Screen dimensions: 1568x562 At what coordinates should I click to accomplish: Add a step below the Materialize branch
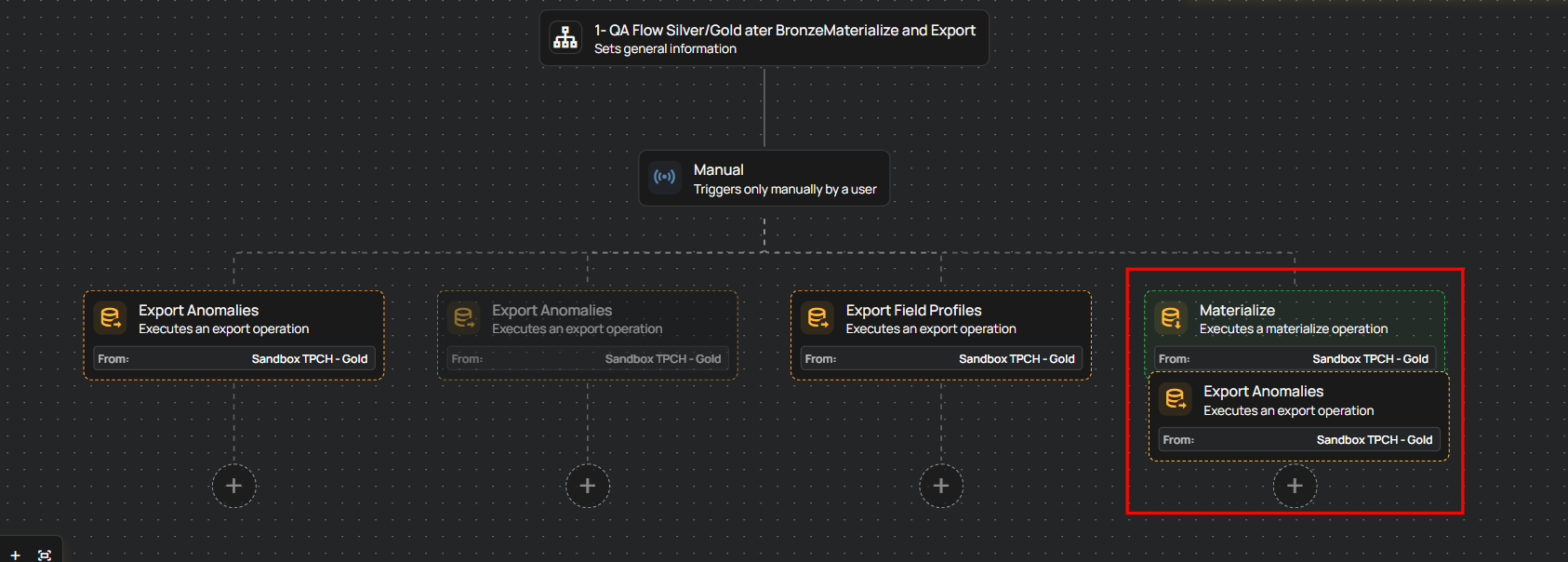click(x=1295, y=486)
